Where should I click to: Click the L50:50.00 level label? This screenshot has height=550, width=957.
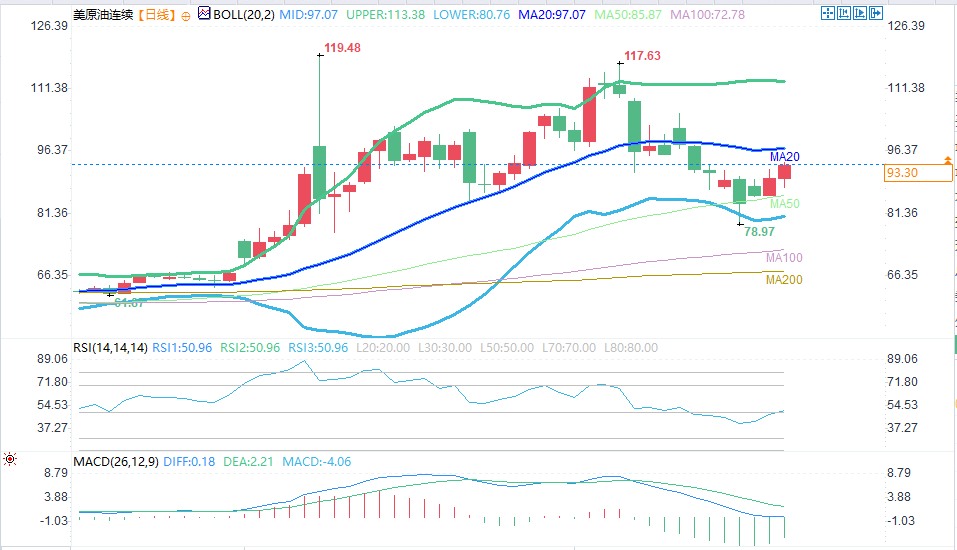[x=507, y=347]
